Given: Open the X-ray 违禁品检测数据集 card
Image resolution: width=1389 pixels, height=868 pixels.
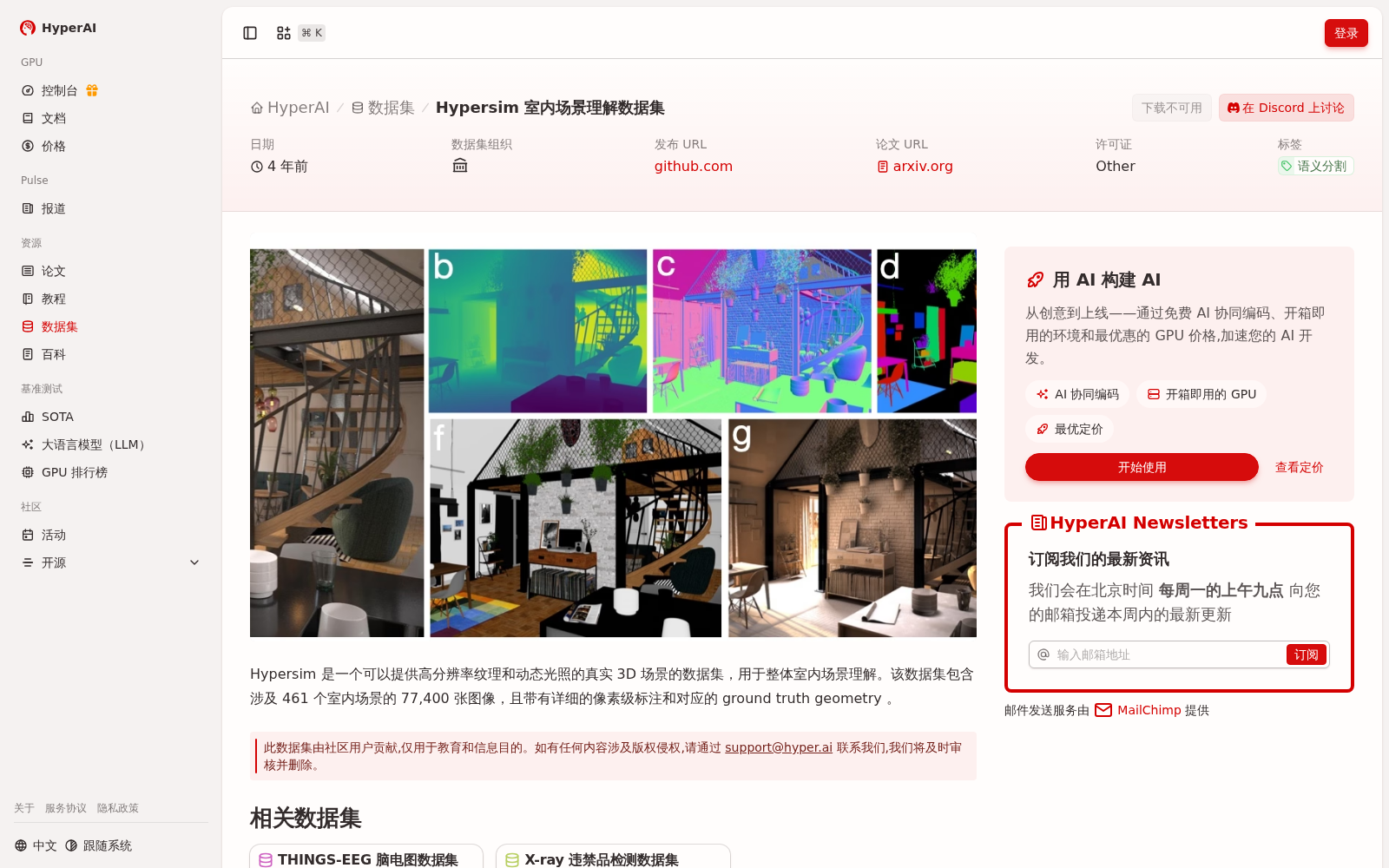Looking at the screenshot, I should tap(613, 857).
